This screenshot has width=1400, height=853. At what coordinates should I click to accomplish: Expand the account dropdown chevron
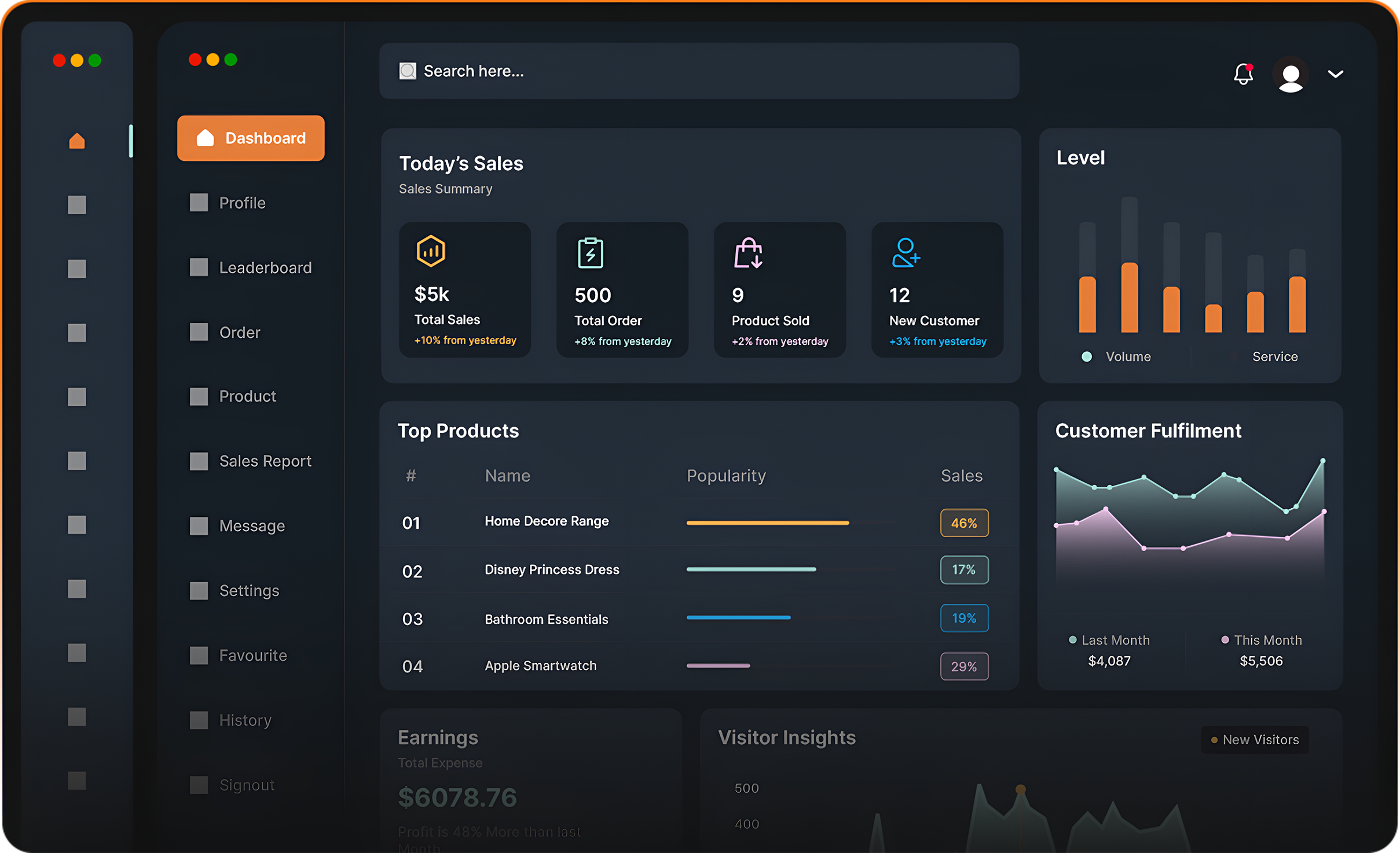coord(1335,74)
